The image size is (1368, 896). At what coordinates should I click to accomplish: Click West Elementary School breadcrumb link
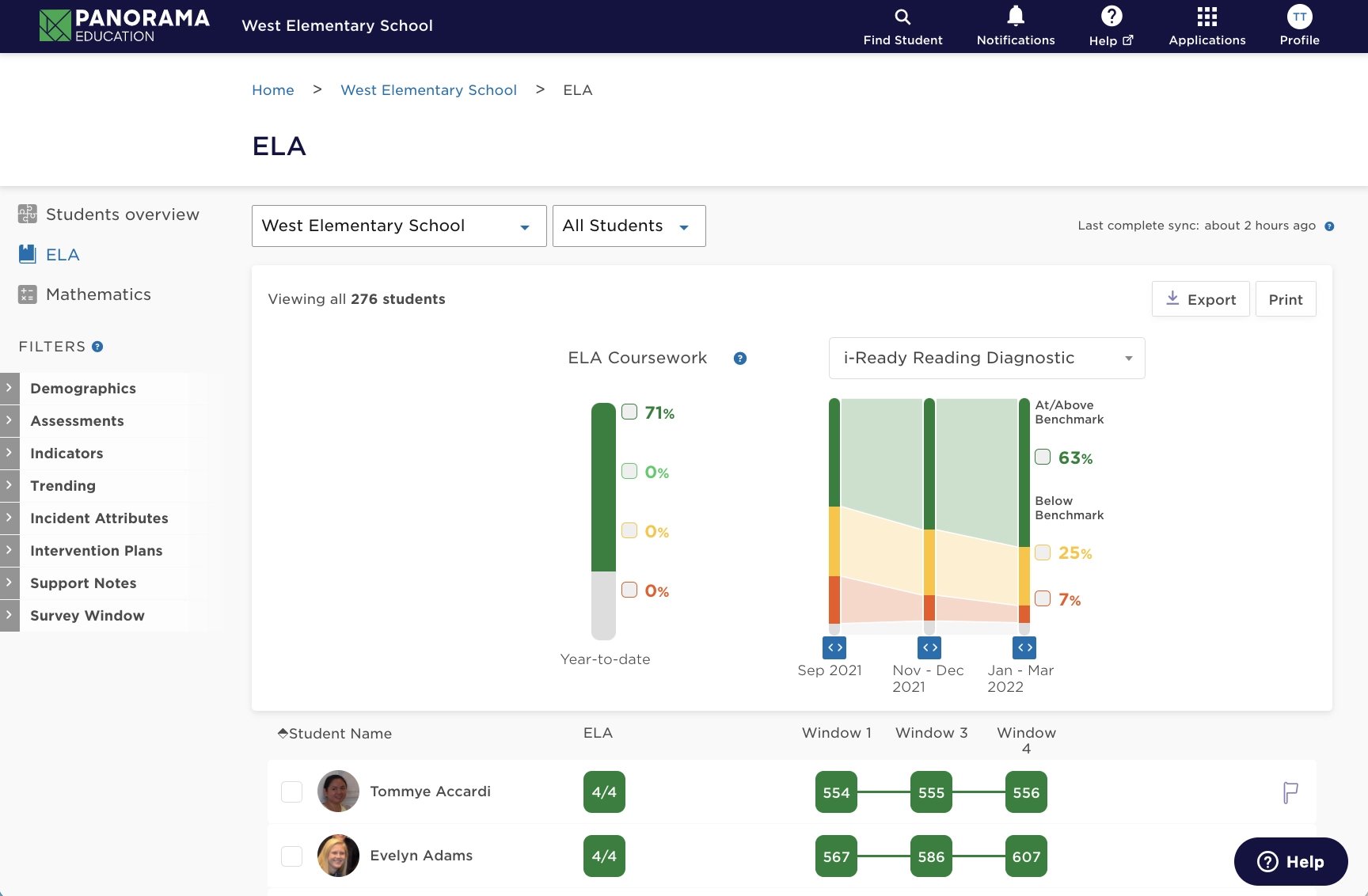coord(428,90)
